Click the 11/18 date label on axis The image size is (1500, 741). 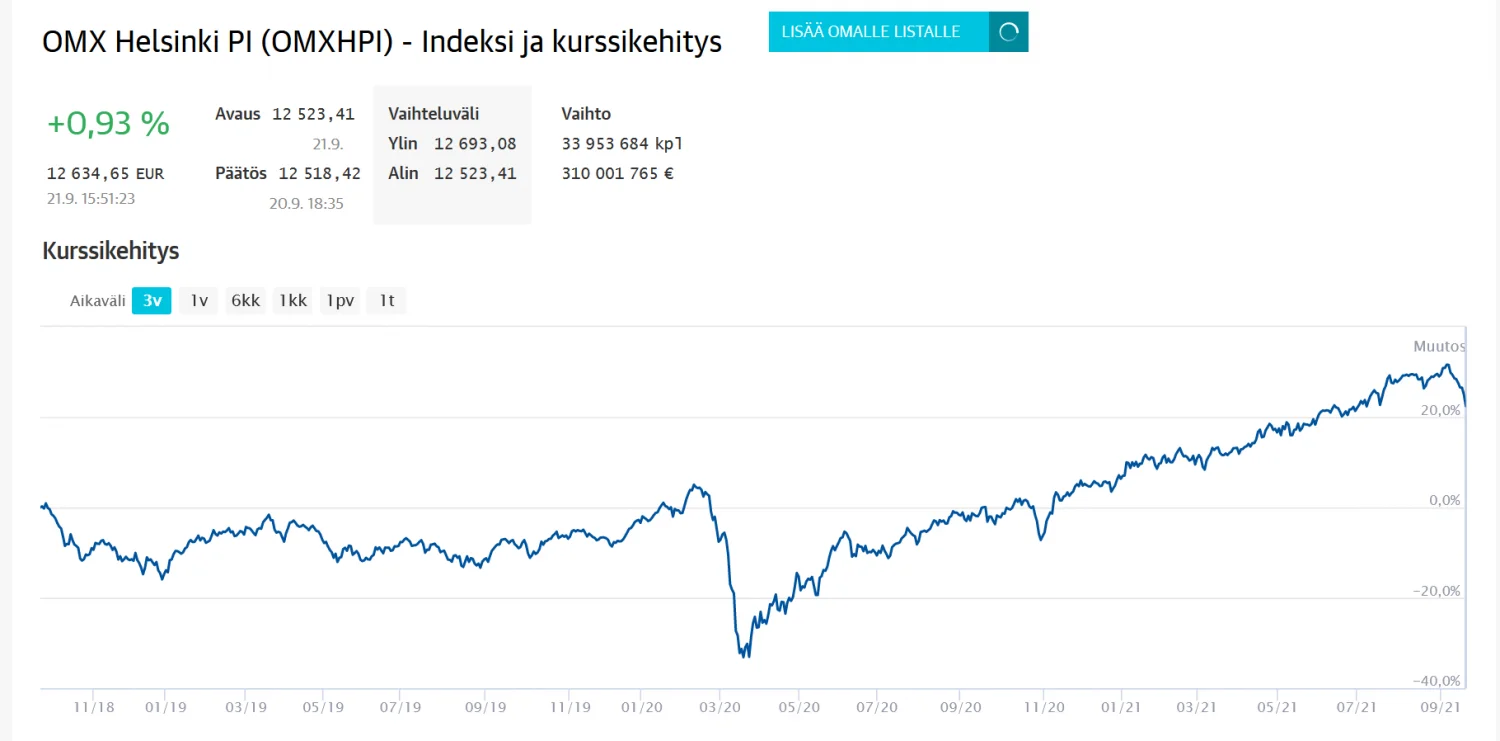94,707
